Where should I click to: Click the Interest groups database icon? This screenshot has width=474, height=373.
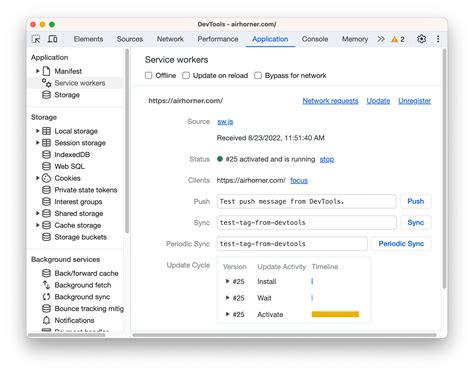46,202
